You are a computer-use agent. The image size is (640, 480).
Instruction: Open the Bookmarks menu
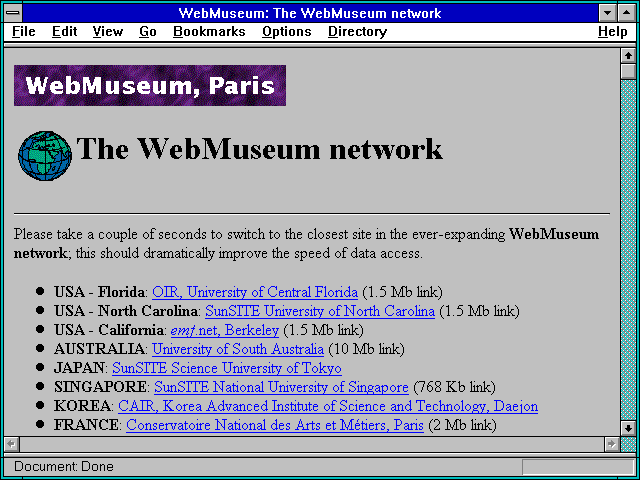(x=209, y=31)
